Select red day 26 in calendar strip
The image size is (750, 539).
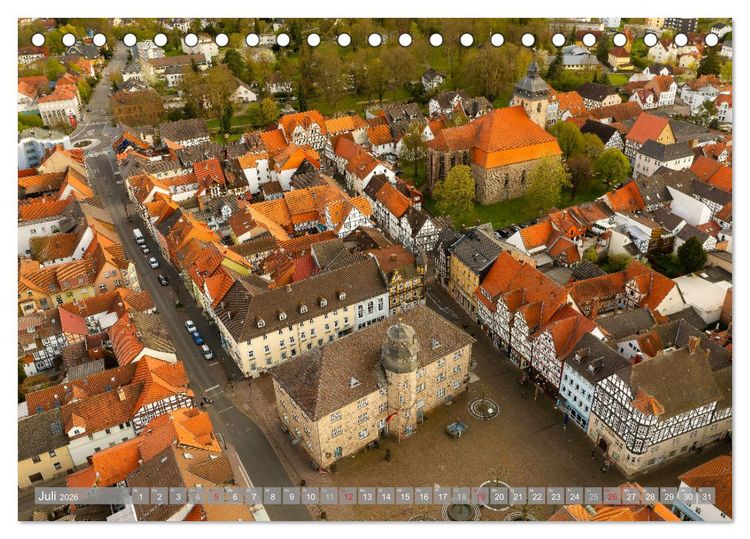pos(613,496)
